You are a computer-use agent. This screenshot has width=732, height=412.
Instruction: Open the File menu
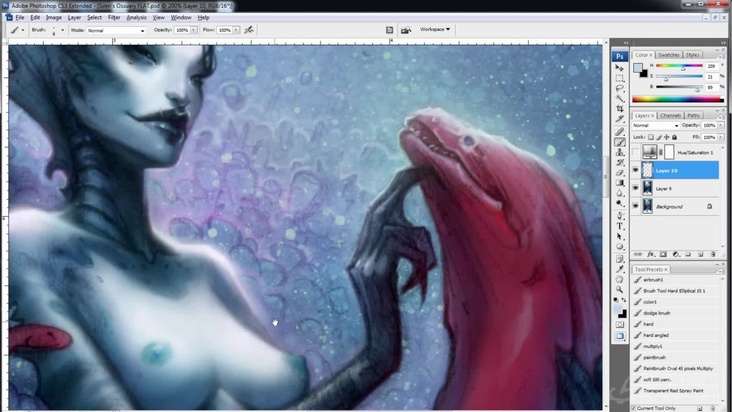(20, 18)
